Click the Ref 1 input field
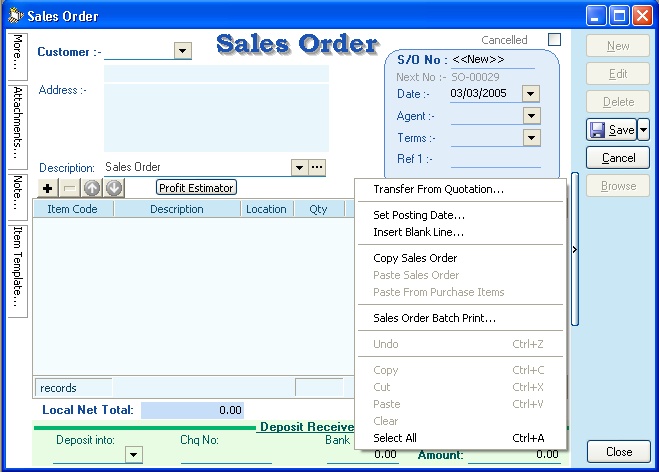The width and height of the screenshot is (659, 472). (495, 159)
